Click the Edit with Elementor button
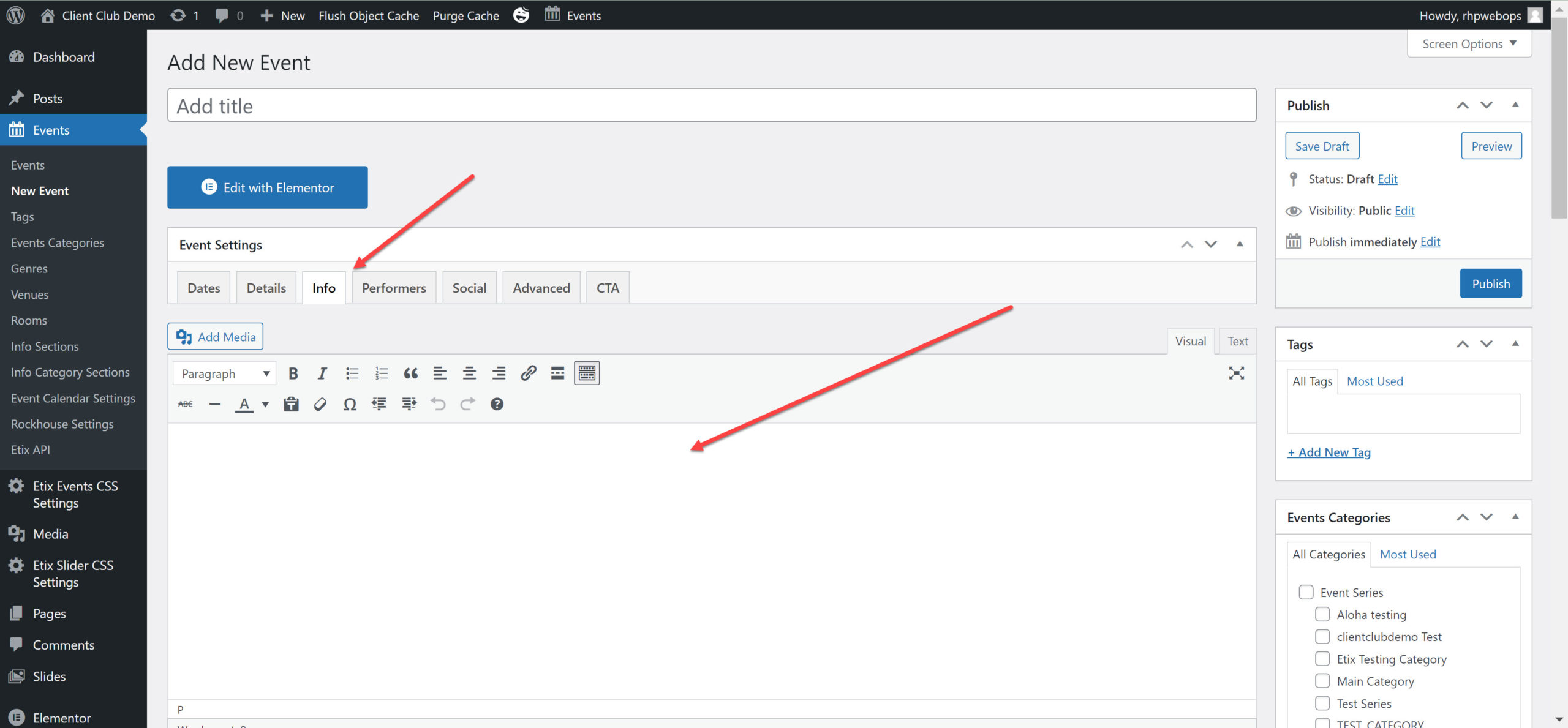This screenshot has width=1568, height=728. (x=268, y=187)
